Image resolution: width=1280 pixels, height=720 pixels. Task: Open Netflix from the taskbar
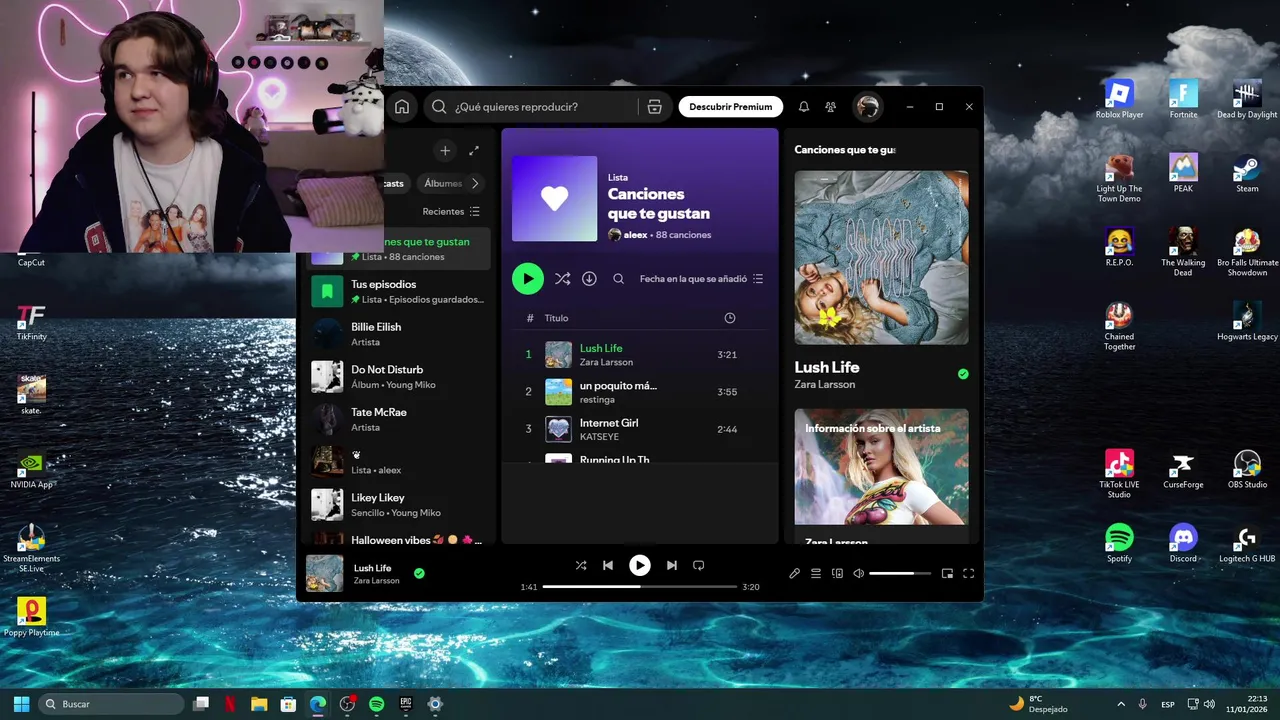pos(230,704)
